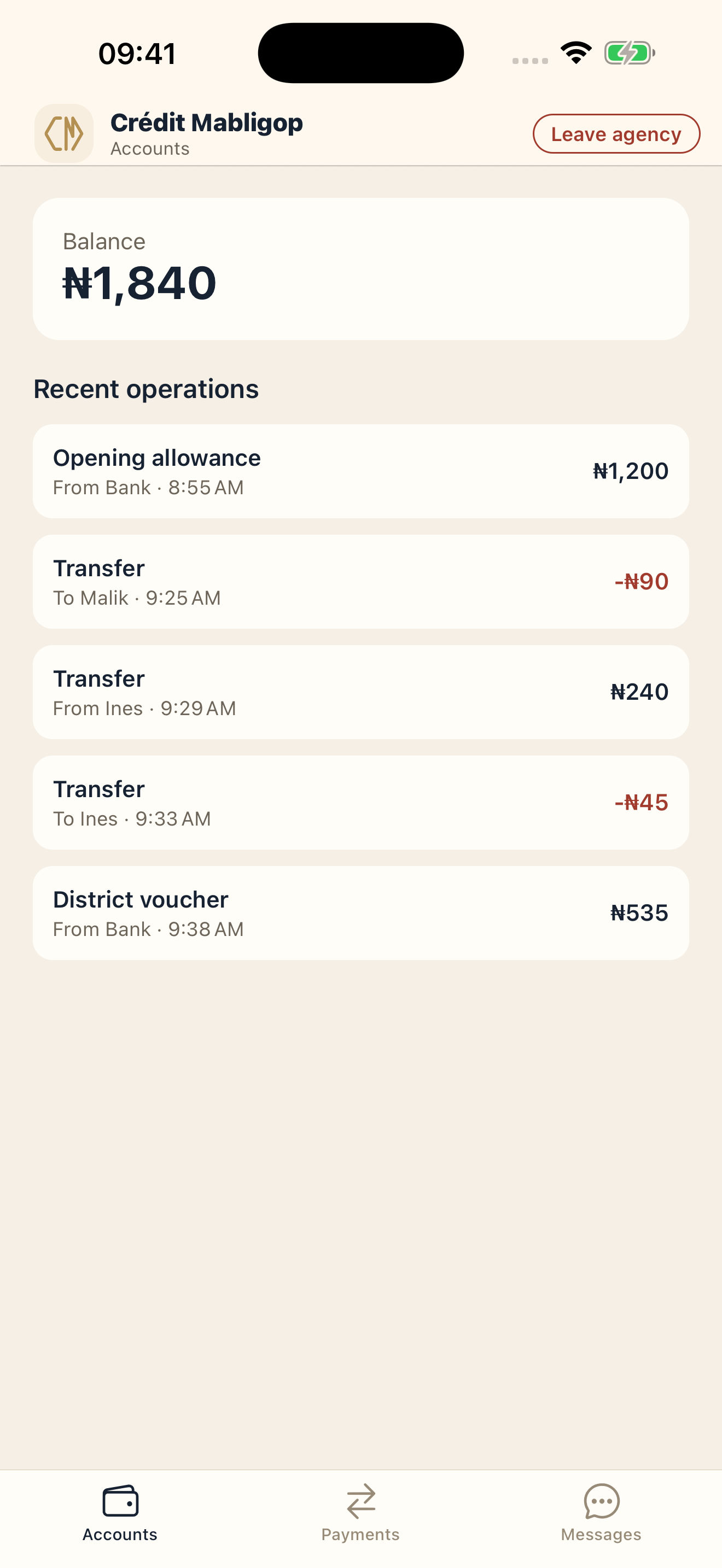Open the transfer from Ines entry
The image size is (722, 1568).
360,692
